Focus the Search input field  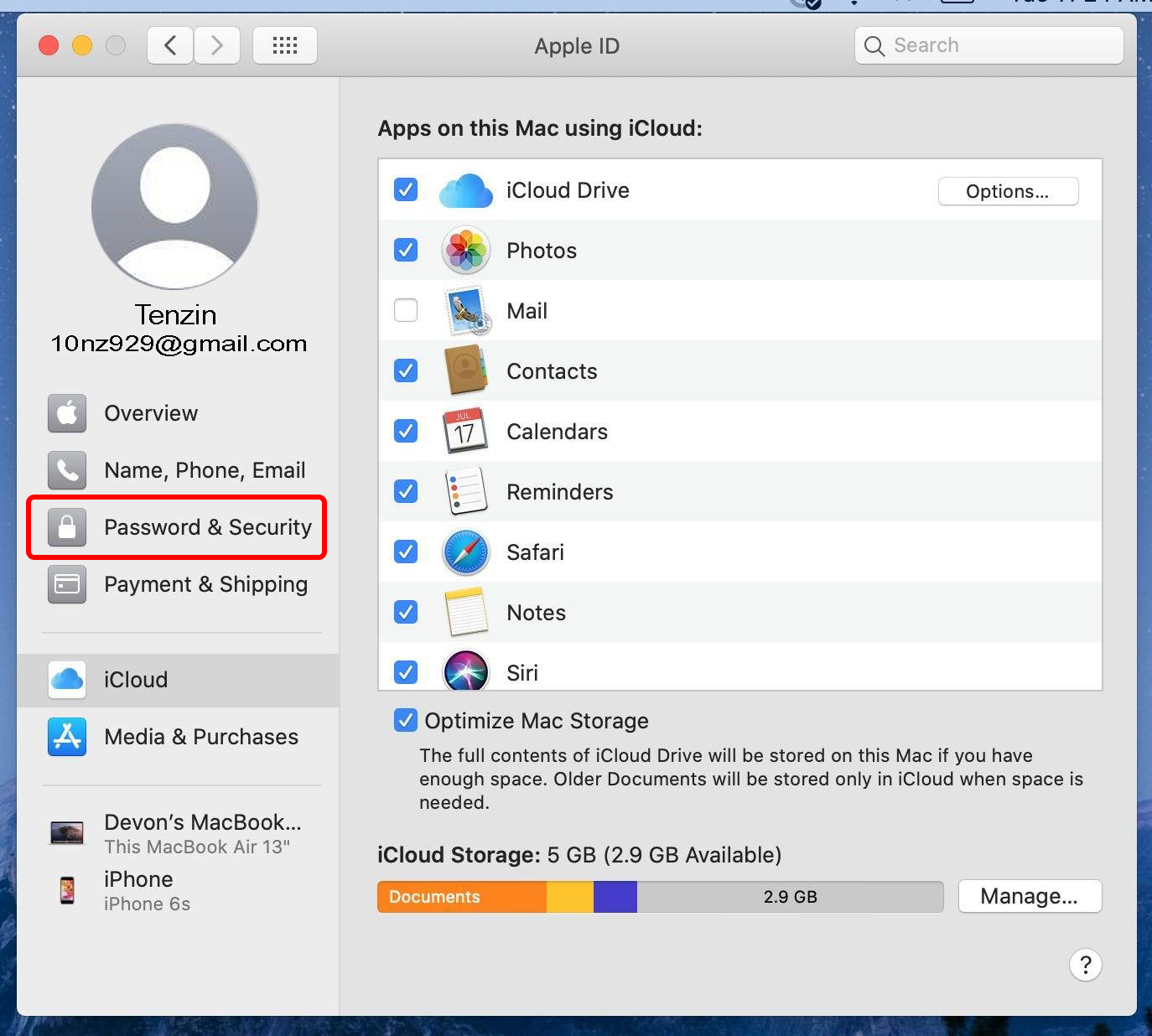[989, 45]
